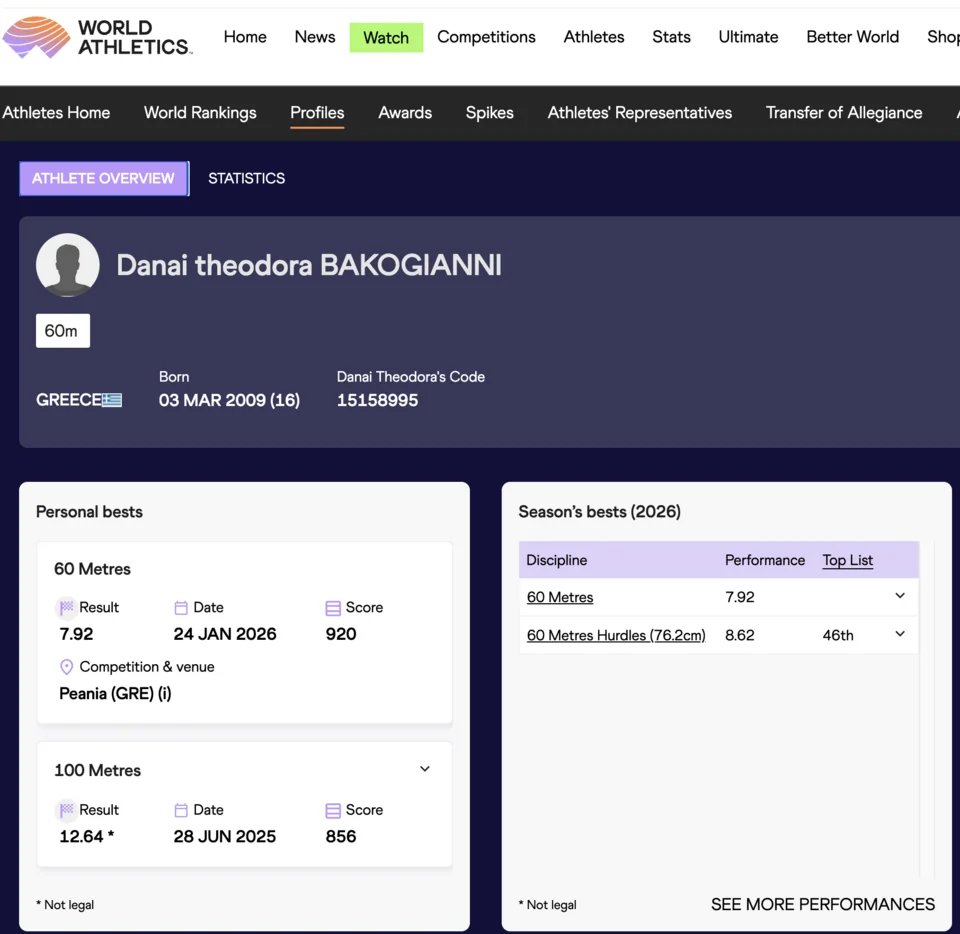
Task: Click the World Athletics logo
Action: tap(97, 37)
